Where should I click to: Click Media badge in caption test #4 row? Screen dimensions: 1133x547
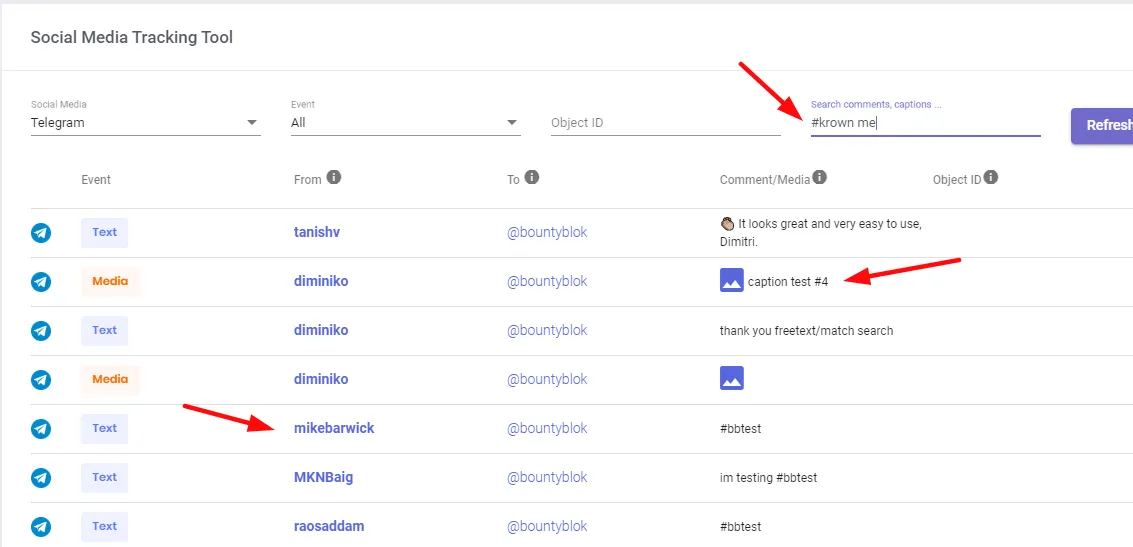click(x=111, y=282)
